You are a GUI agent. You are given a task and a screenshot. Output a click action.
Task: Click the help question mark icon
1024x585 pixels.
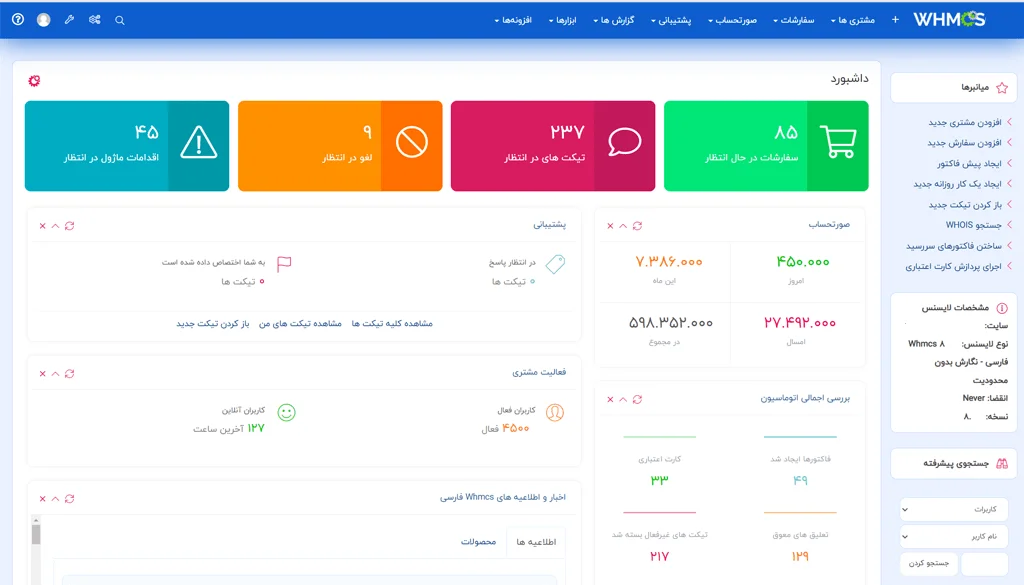[x=17, y=19]
